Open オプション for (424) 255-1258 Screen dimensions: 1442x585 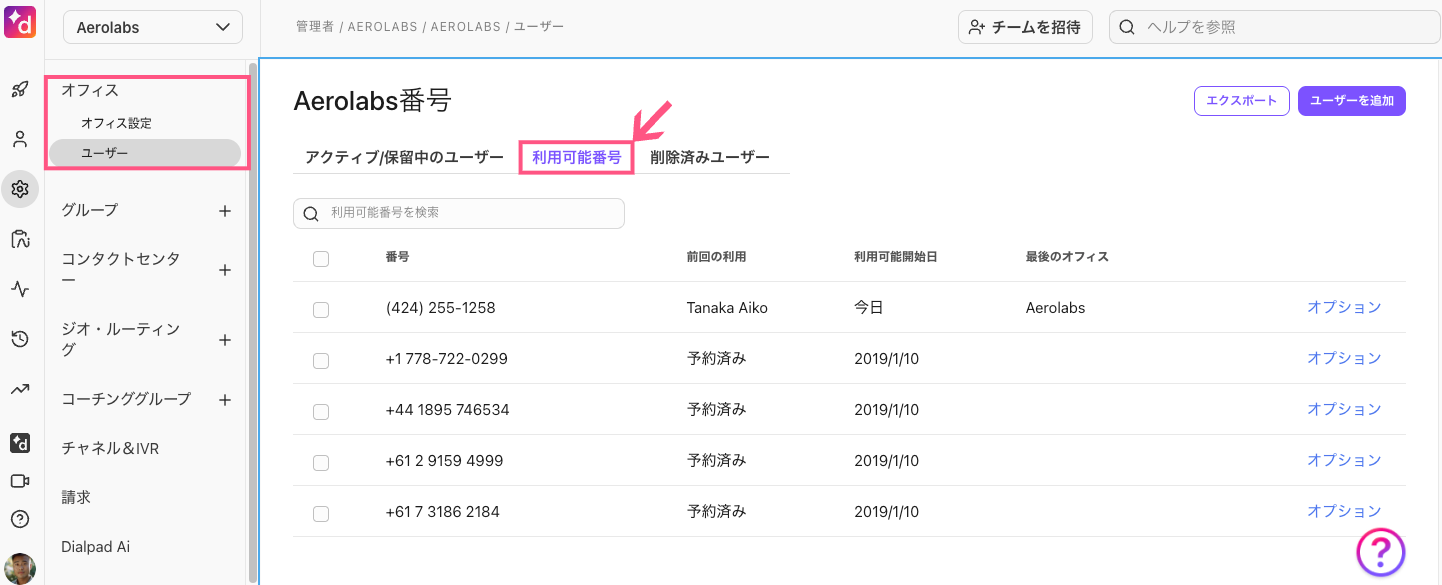[x=1344, y=307]
